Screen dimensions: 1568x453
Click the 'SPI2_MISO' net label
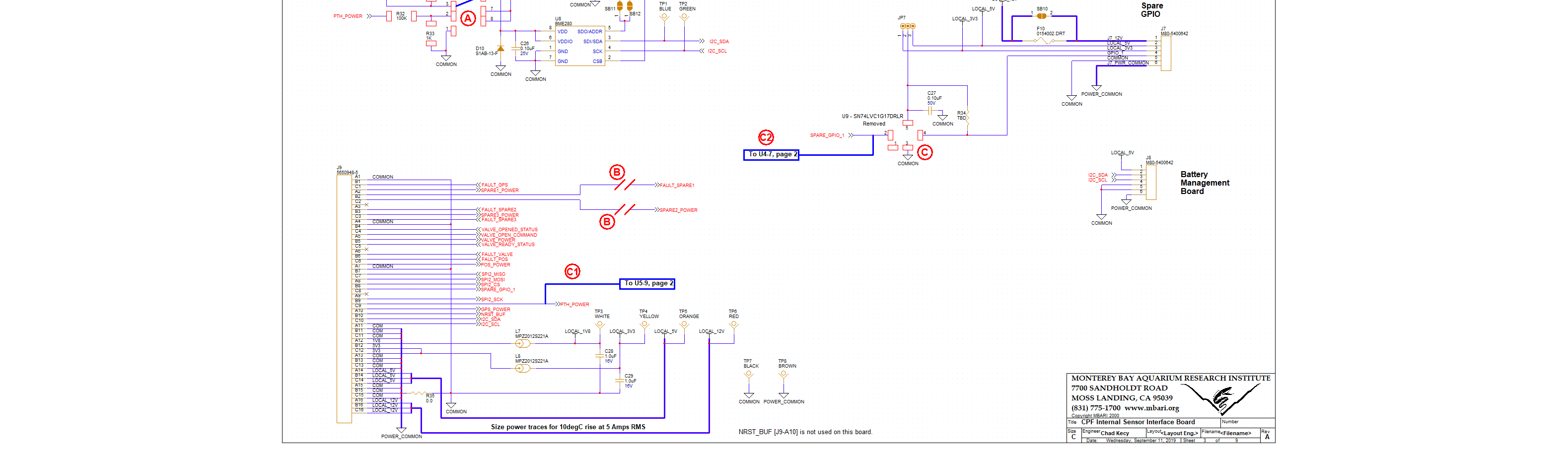point(493,274)
